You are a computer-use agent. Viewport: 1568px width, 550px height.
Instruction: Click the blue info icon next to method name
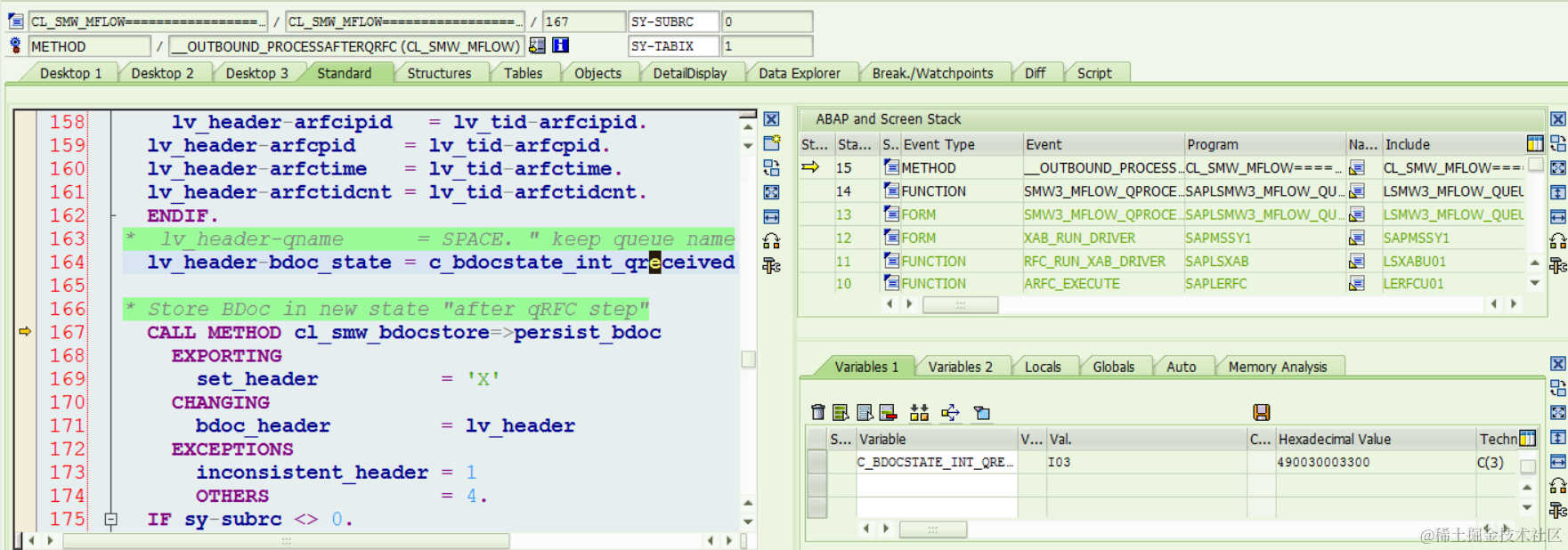click(x=561, y=45)
